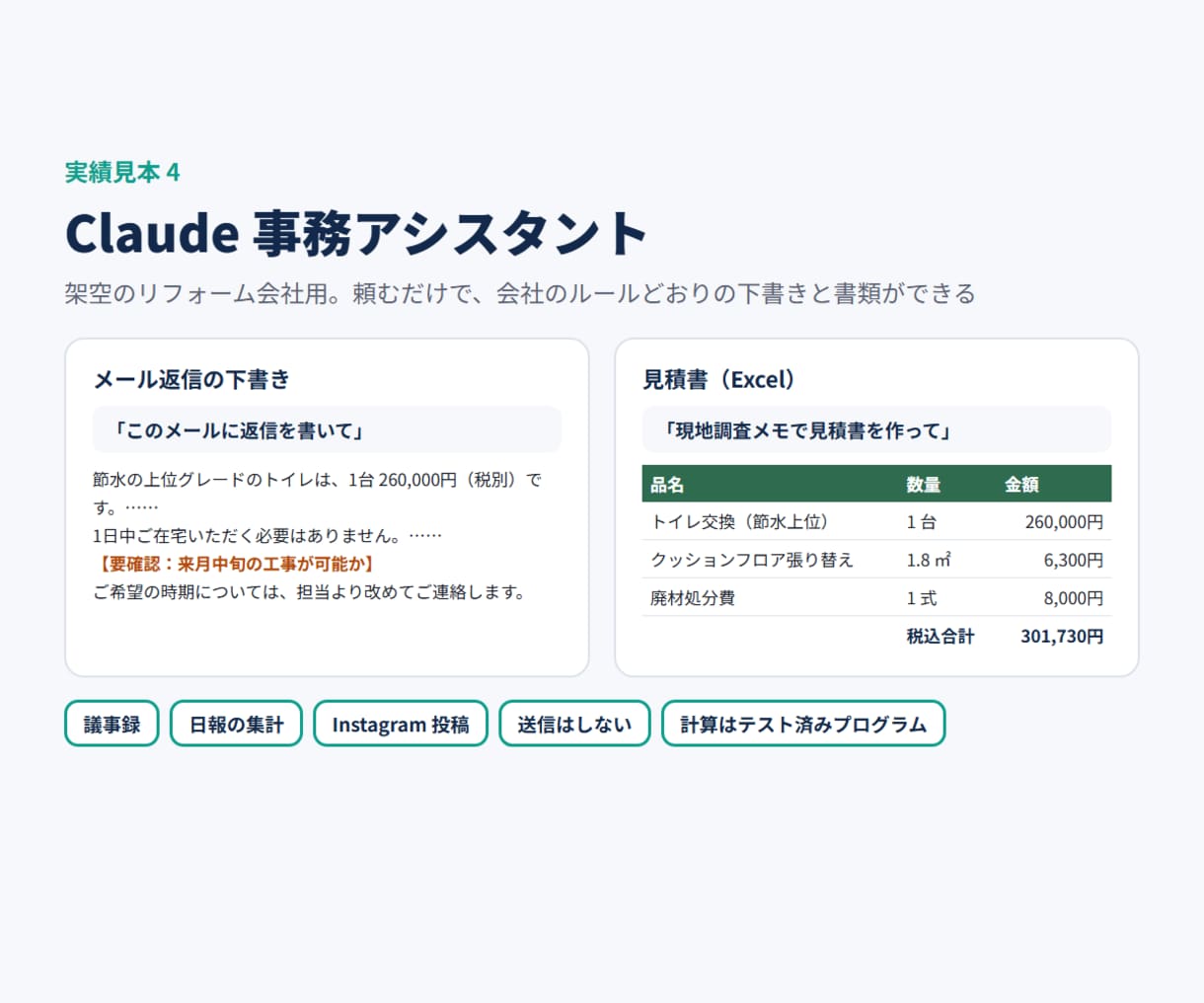The image size is (1204, 1003).
Task: Click the prompt box 「現地調査メモで見積書を作って」
Action: point(876,429)
